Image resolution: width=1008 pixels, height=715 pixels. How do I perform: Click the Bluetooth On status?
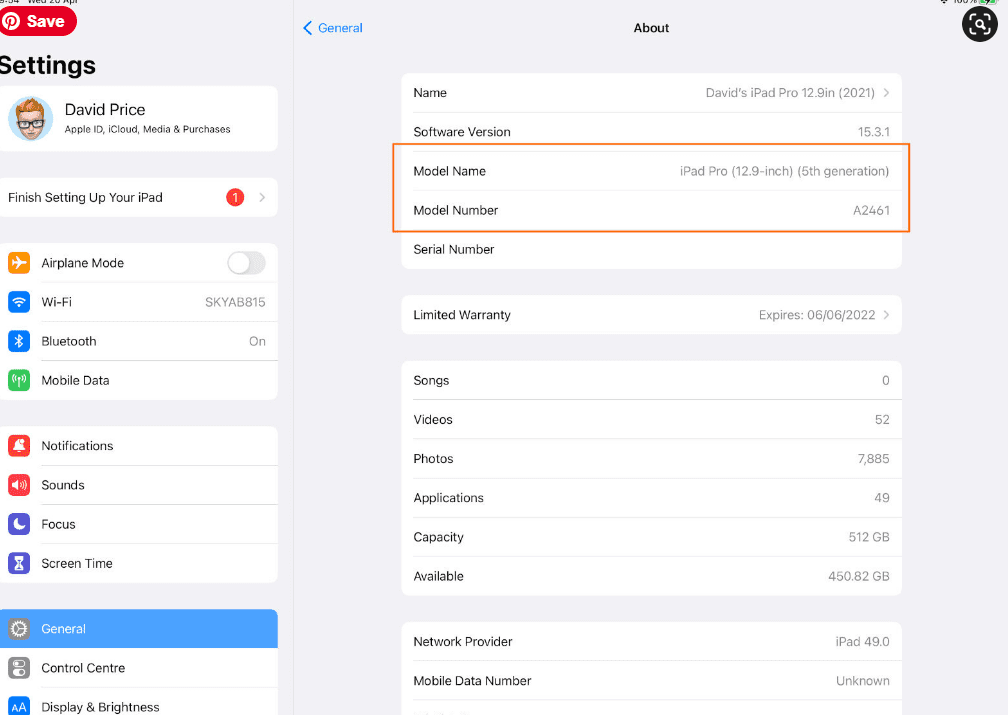pyautogui.click(x=257, y=341)
